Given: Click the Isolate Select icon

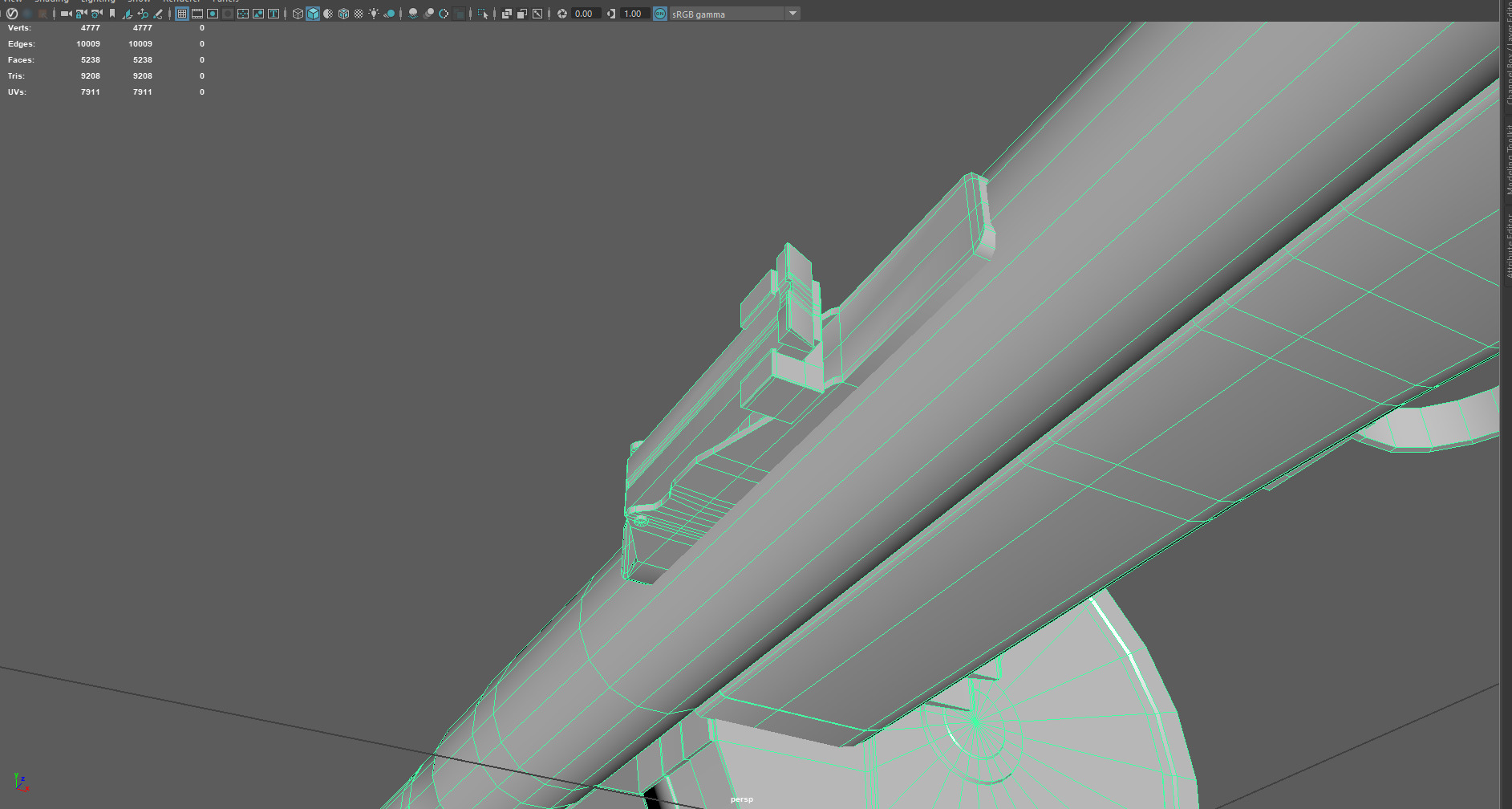Looking at the screenshot, I should click(x=483, y=14).
